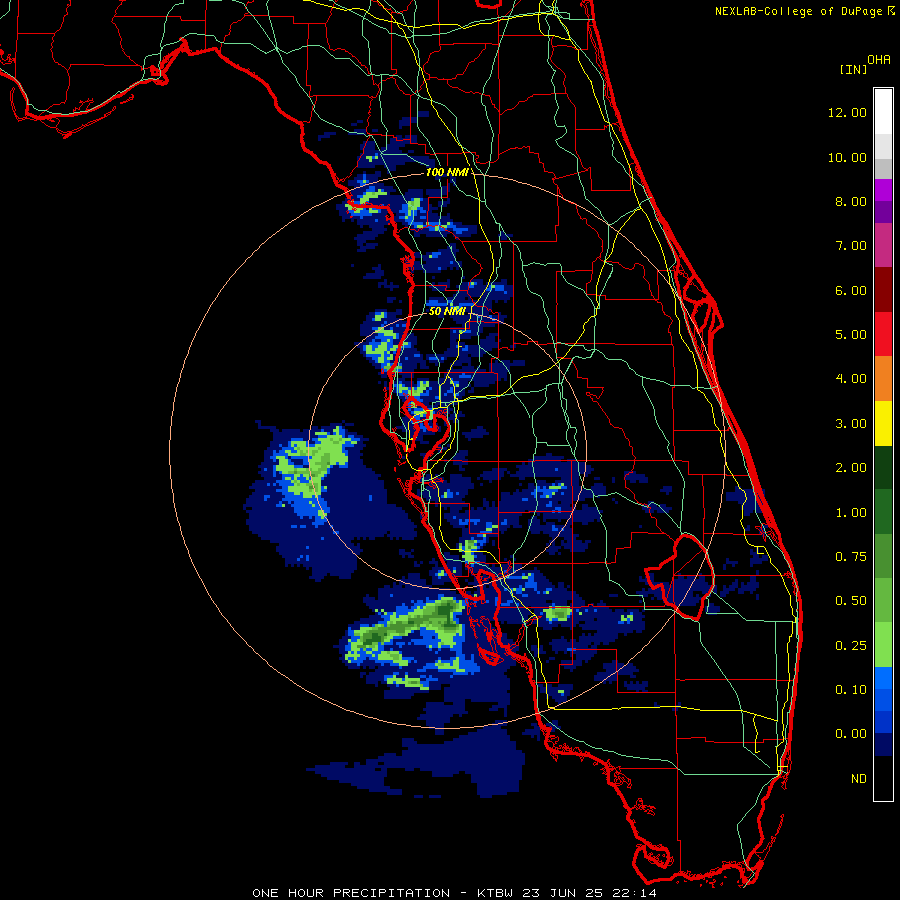Image resolution: width=900 pixels, height=900 pixels.
Task: Click the 0.10 legend value
Action: coord(851,690)
